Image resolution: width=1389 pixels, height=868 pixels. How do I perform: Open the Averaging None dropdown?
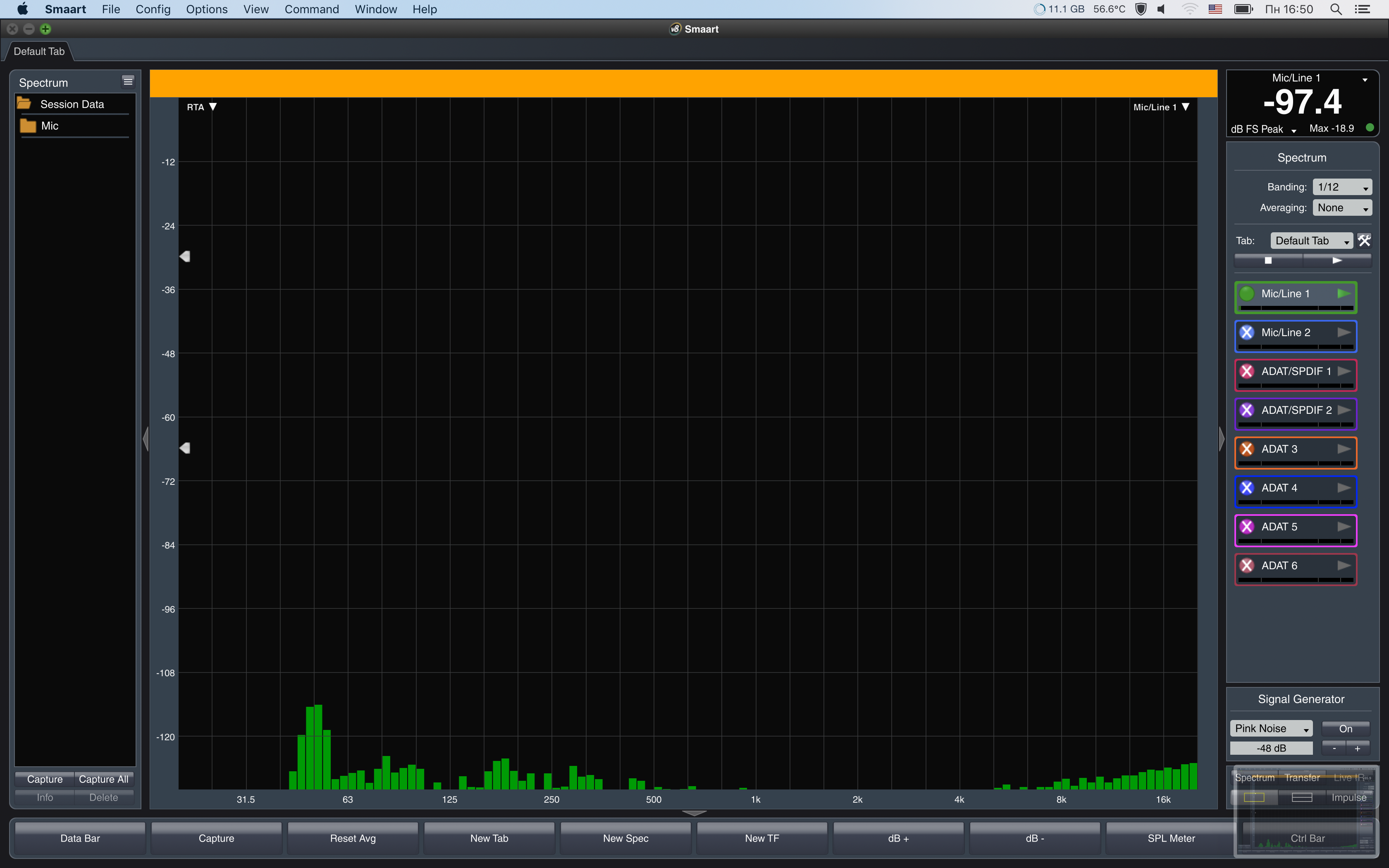(x=1342, y=208)
